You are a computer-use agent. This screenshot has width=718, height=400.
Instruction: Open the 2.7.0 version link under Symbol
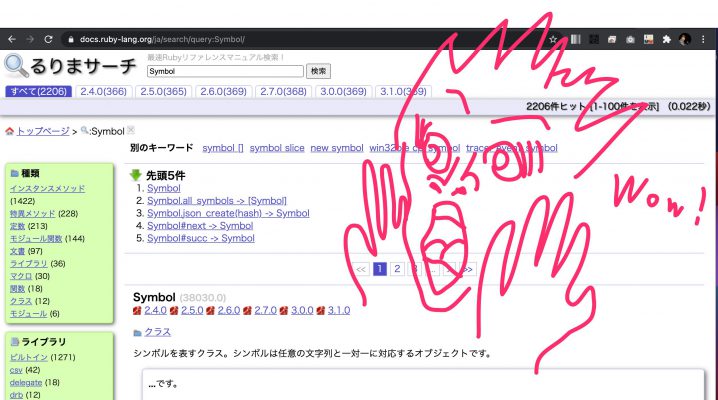click(266, 310)
